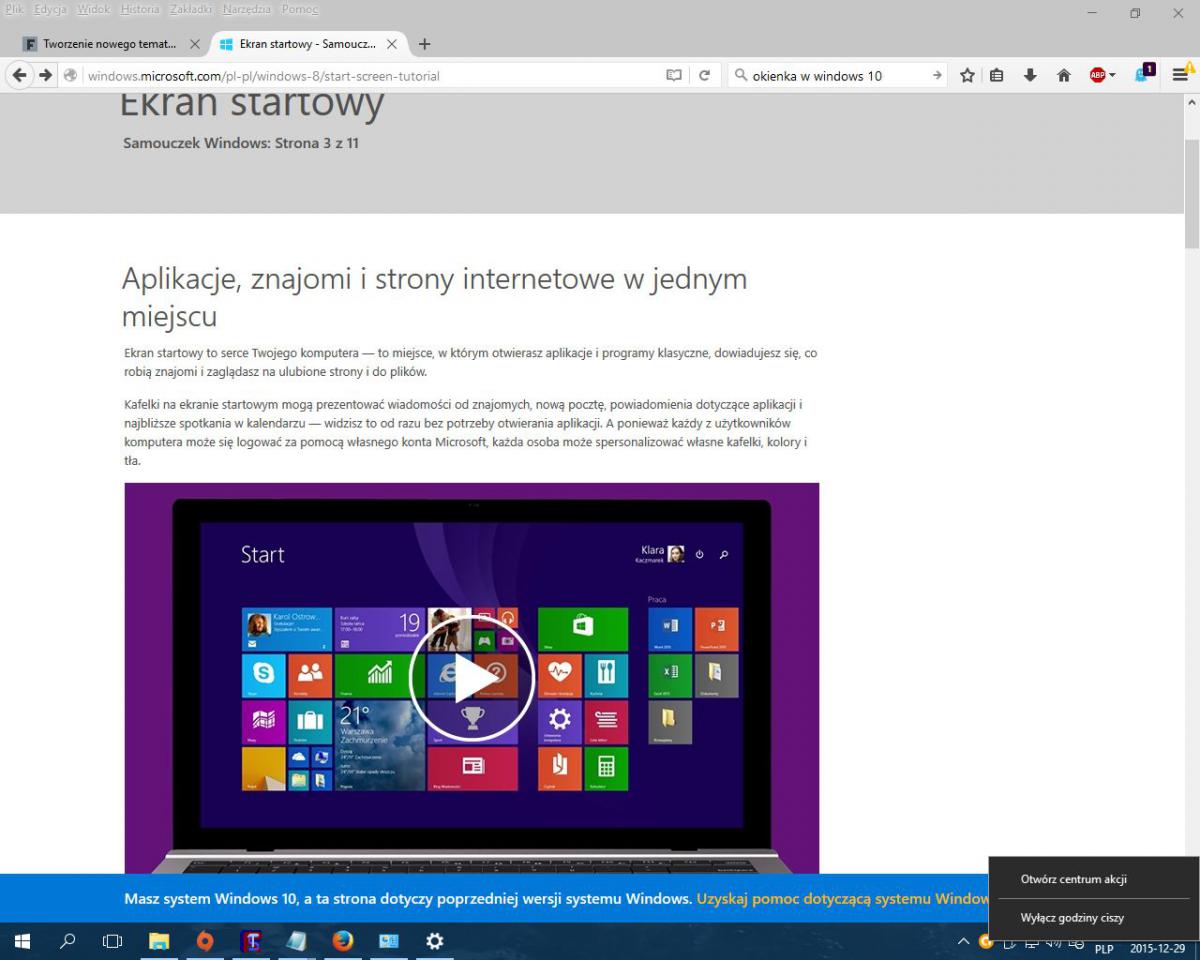Open the Pomoc menu

[300, 9]
